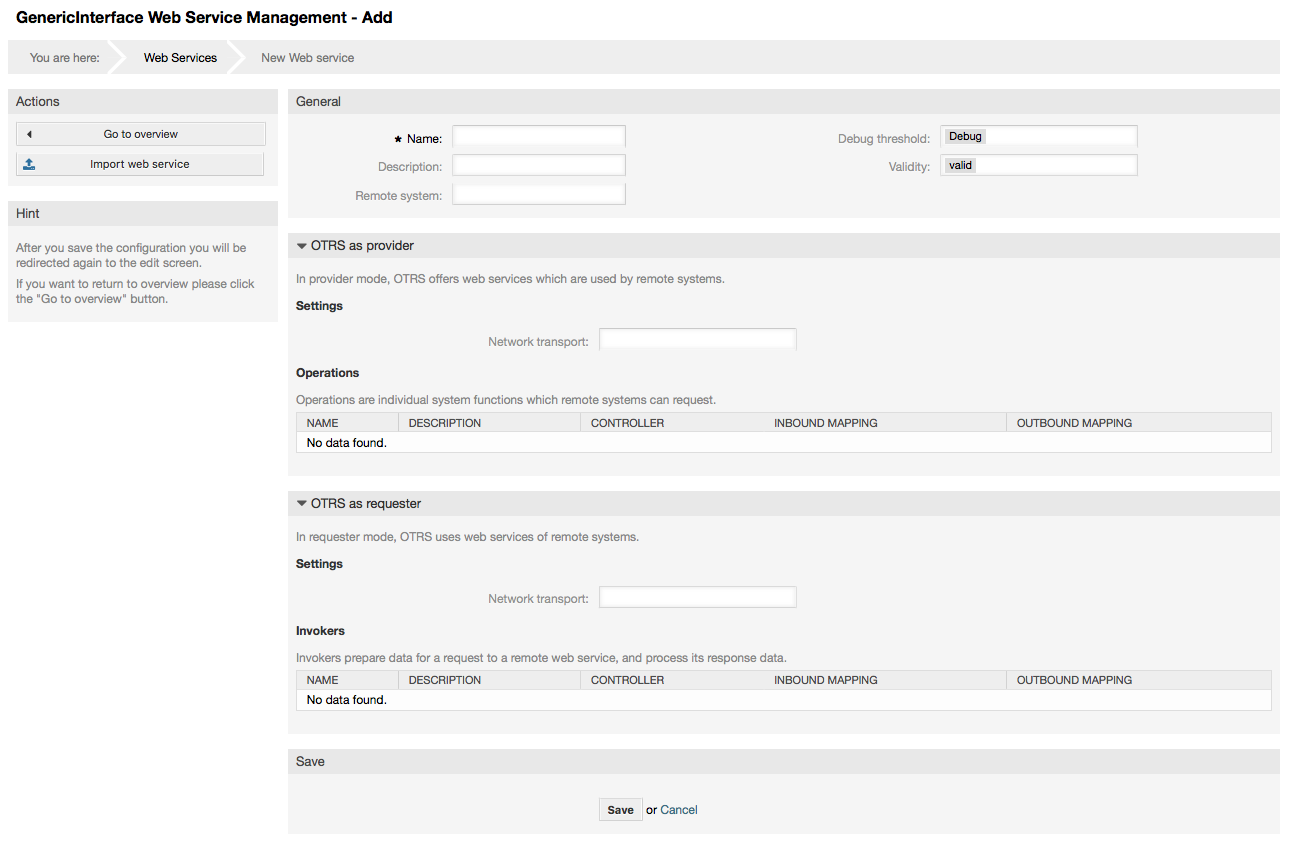Open the Debug threshold dropdown
1295x850 pixels.
pyautogui.click(x=1038, y=137)
